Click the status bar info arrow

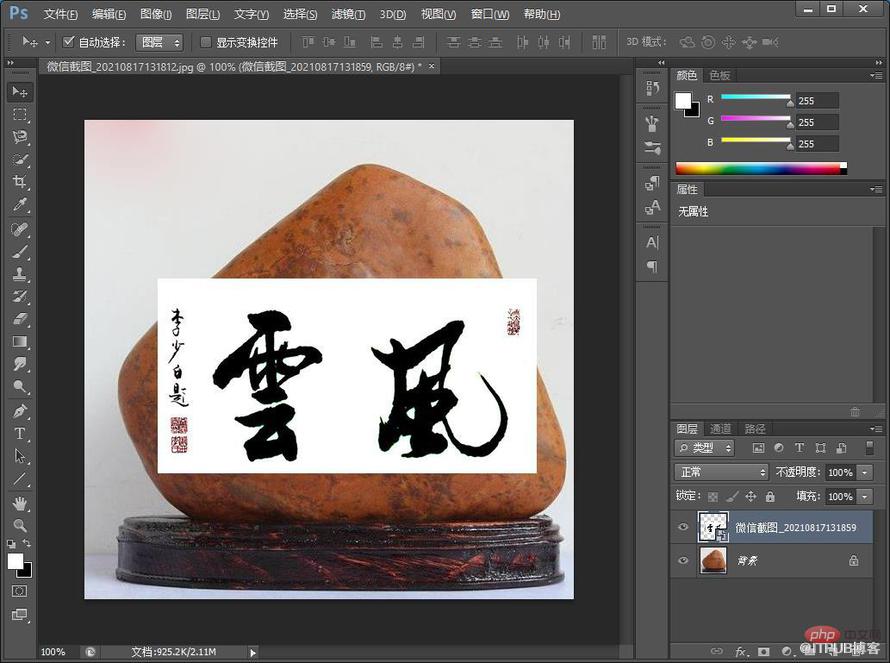pos(253,652)
